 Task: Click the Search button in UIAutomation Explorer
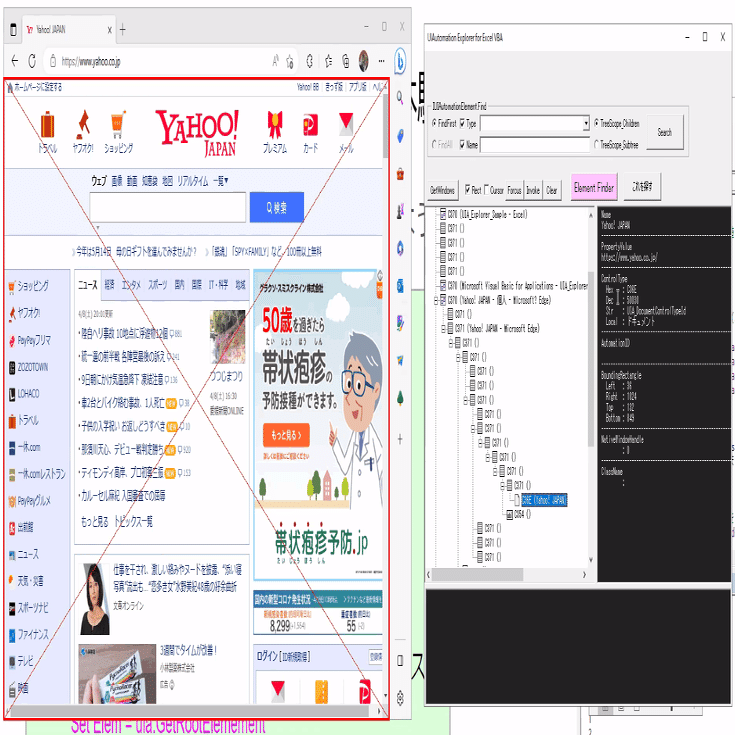(665, 132)
